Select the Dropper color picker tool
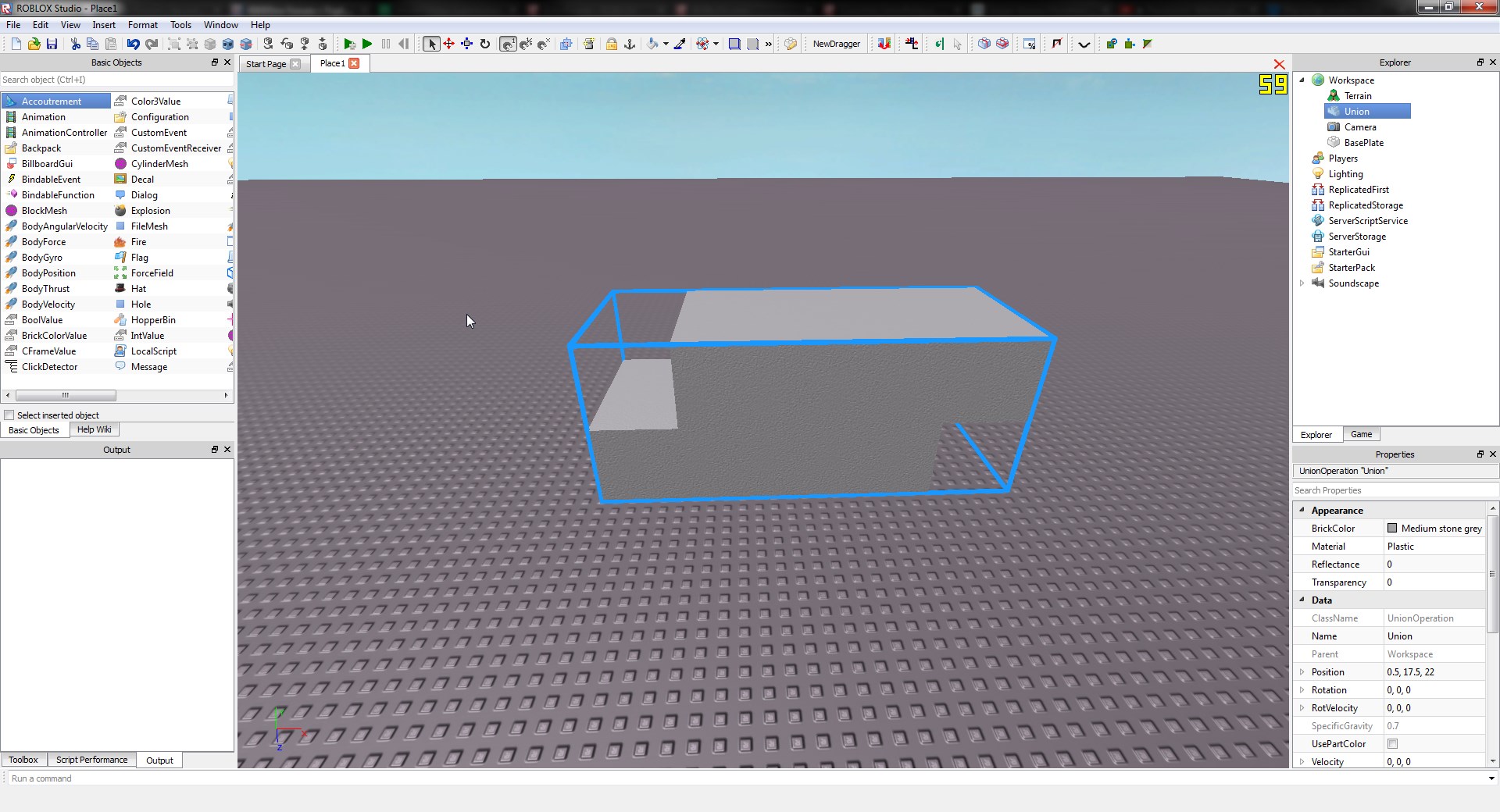 [680, 44]
